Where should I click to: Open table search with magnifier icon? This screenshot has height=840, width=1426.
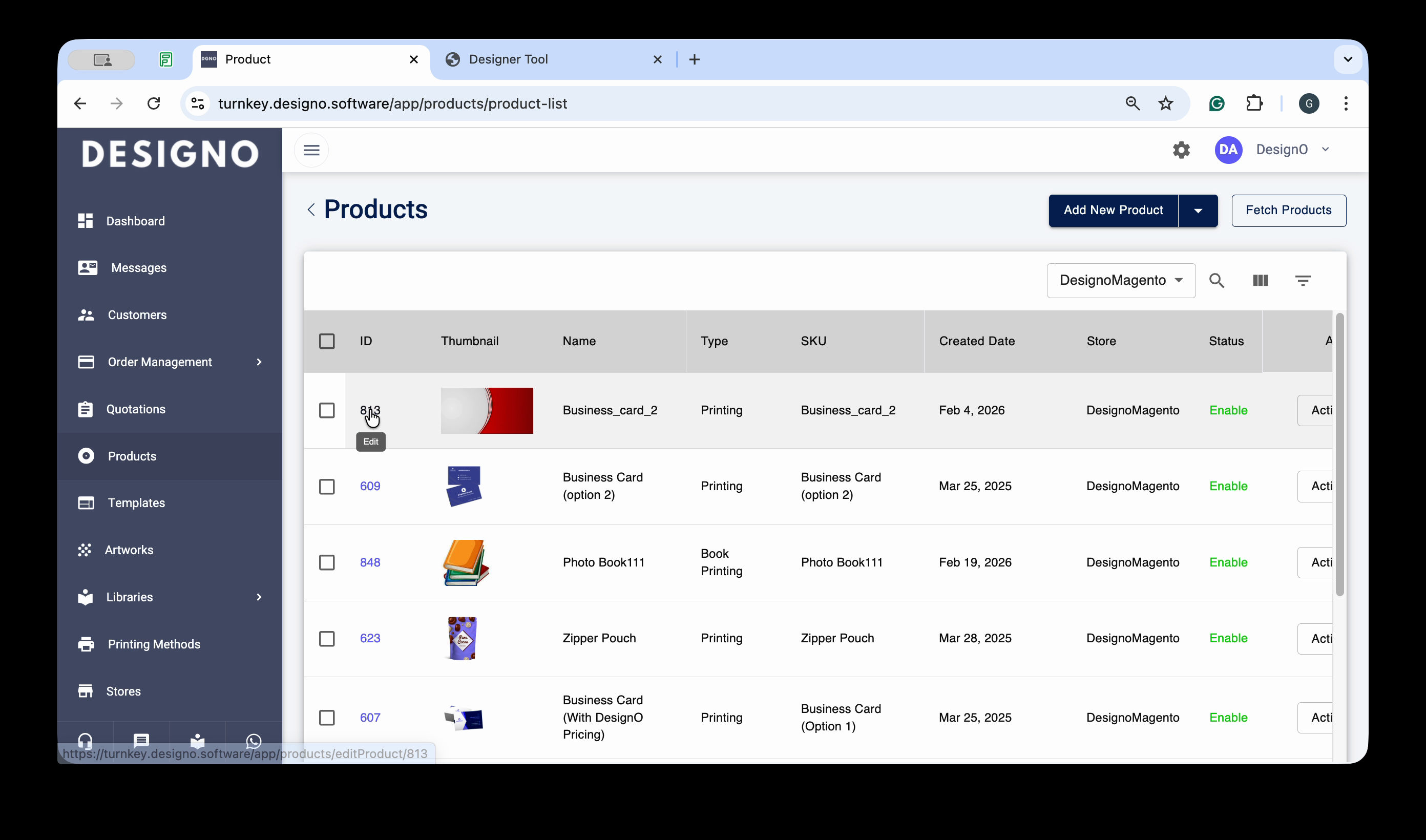[1216, 280]
